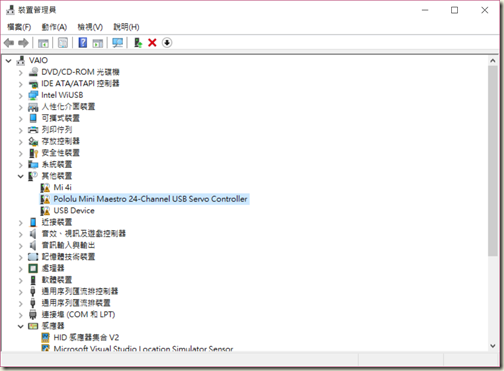Image resolution: width=504 pixels, height=371 pixels.
Task: Select the 列印佇列 label
Action: pos(56,130)
